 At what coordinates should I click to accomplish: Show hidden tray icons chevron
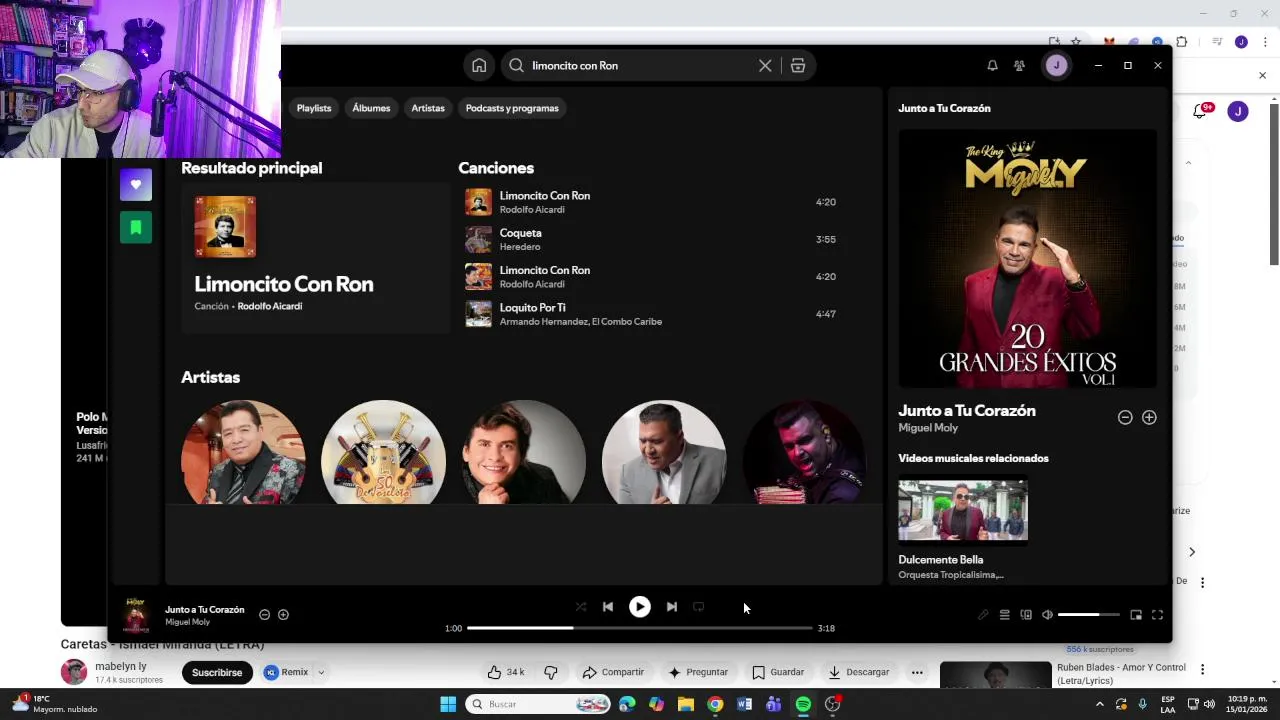point(1100,704)
